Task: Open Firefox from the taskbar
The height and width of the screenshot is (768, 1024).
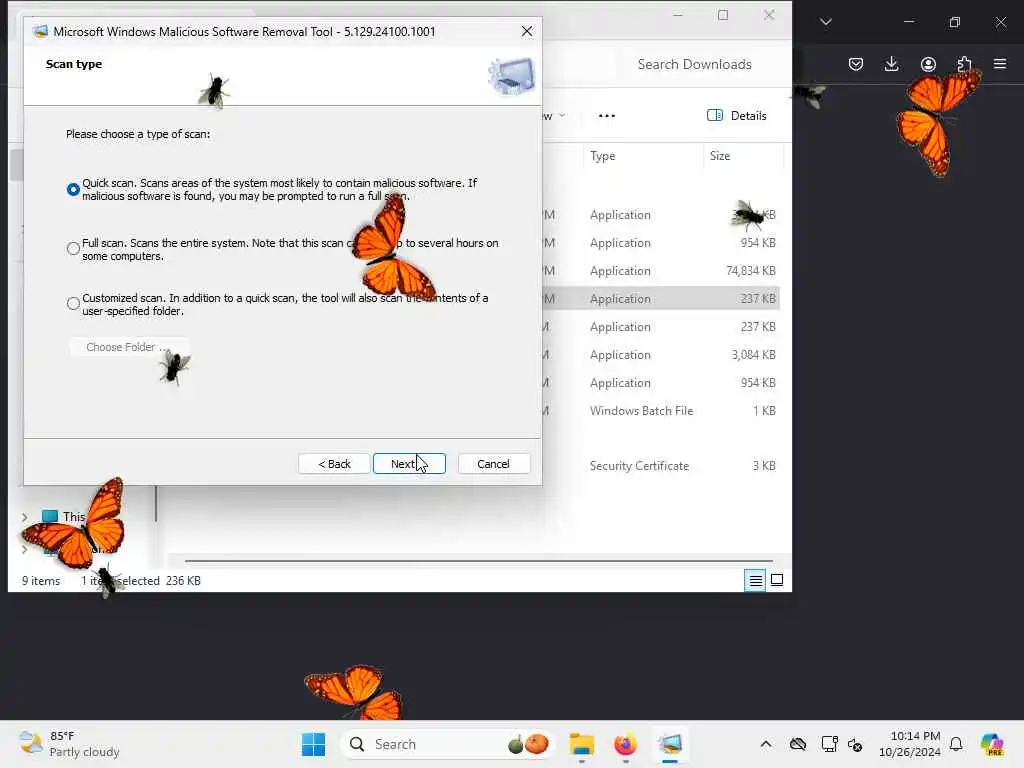Action: point(625,744)
